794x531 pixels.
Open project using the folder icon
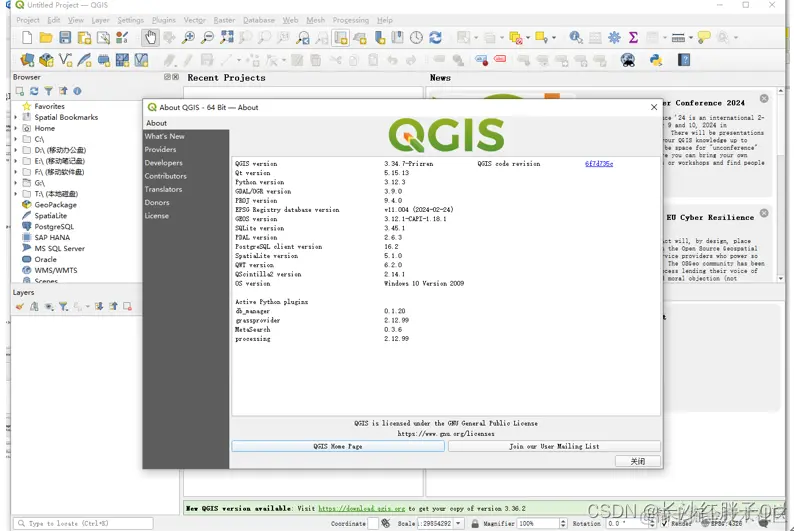click(46, 38)
